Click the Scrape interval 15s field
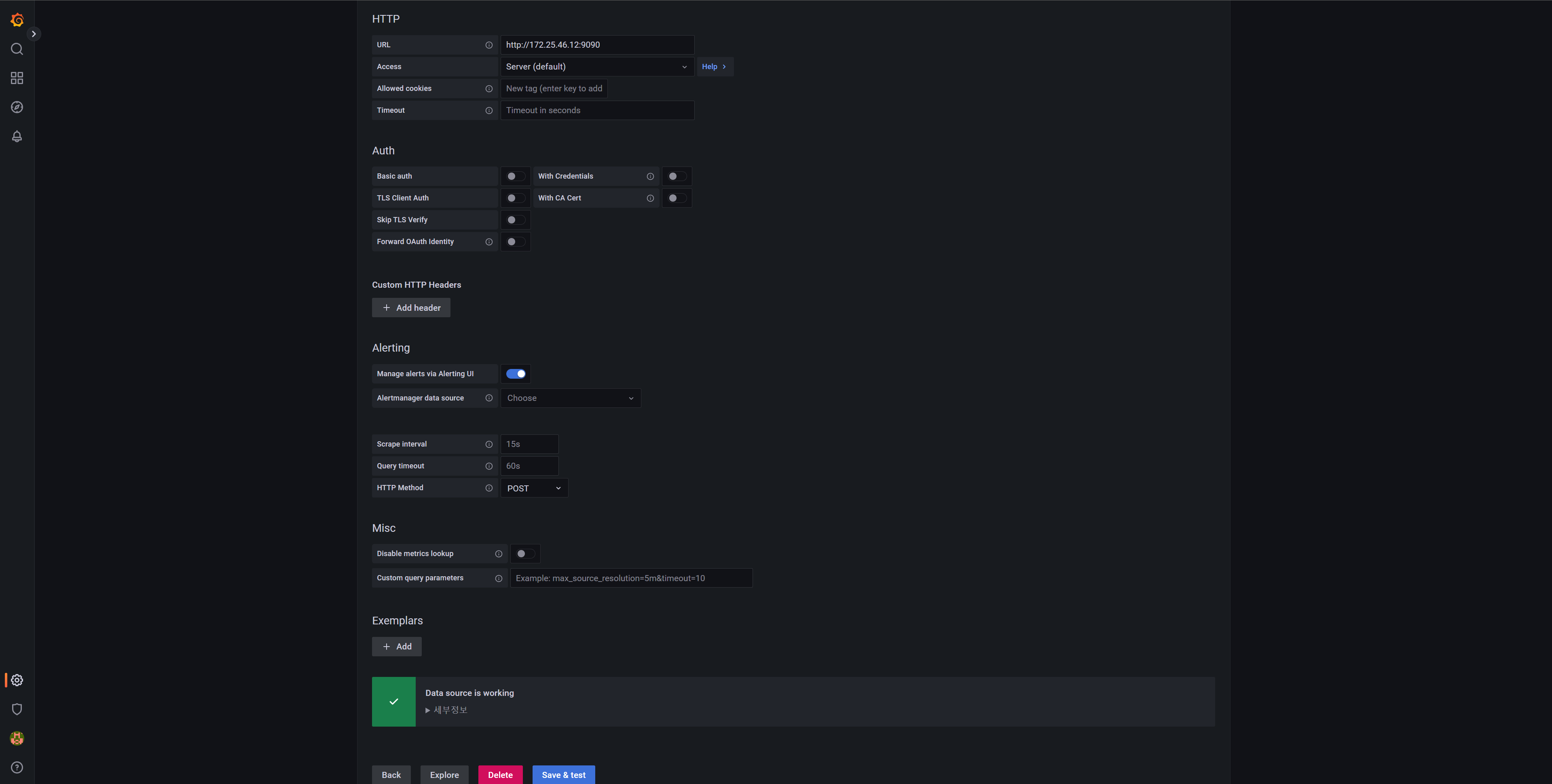Image resolution: width=1552 pixels, height=784 pixels. pos(529,445)
